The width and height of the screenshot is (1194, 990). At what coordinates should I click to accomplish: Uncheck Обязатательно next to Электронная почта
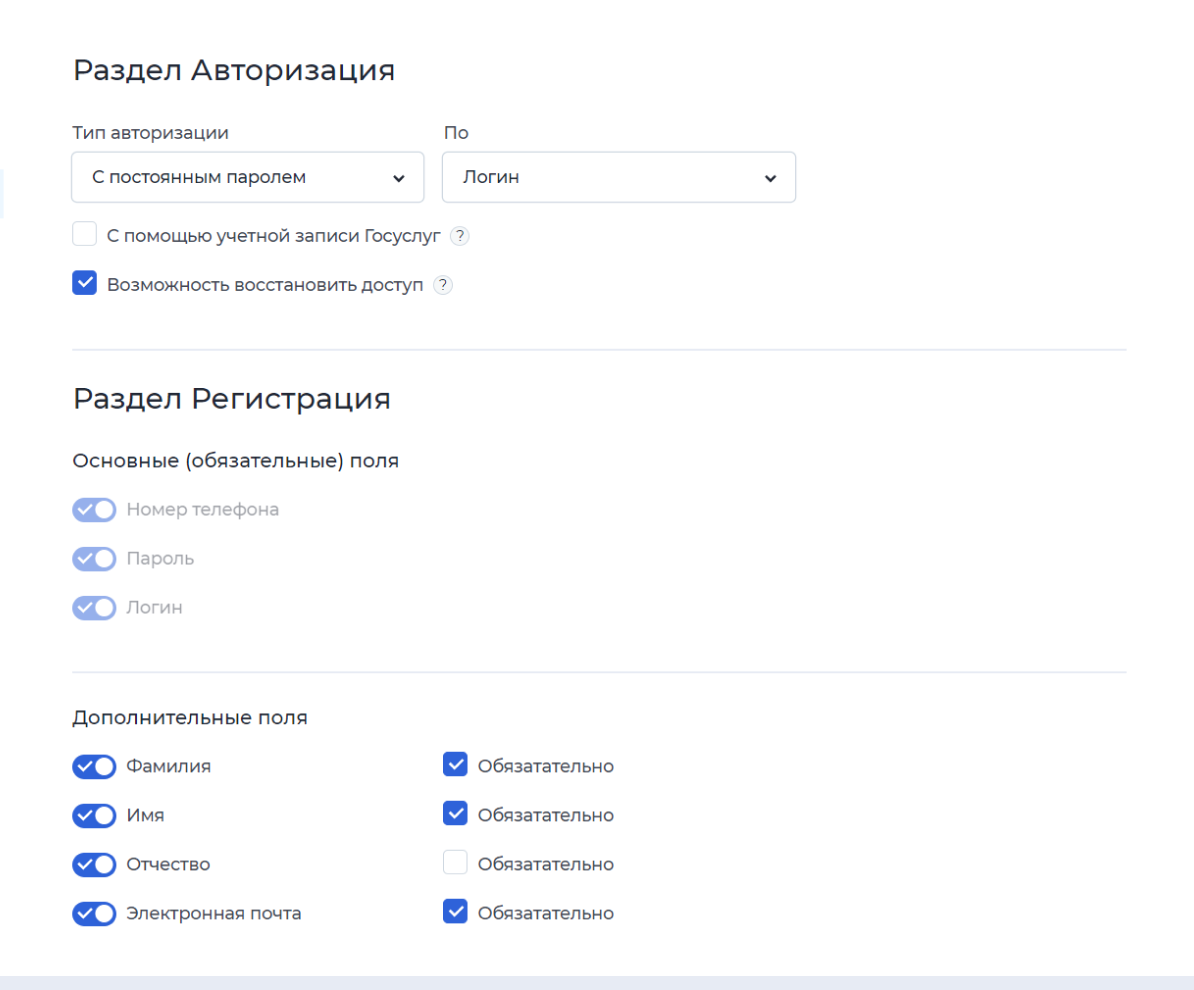[455, 911]
